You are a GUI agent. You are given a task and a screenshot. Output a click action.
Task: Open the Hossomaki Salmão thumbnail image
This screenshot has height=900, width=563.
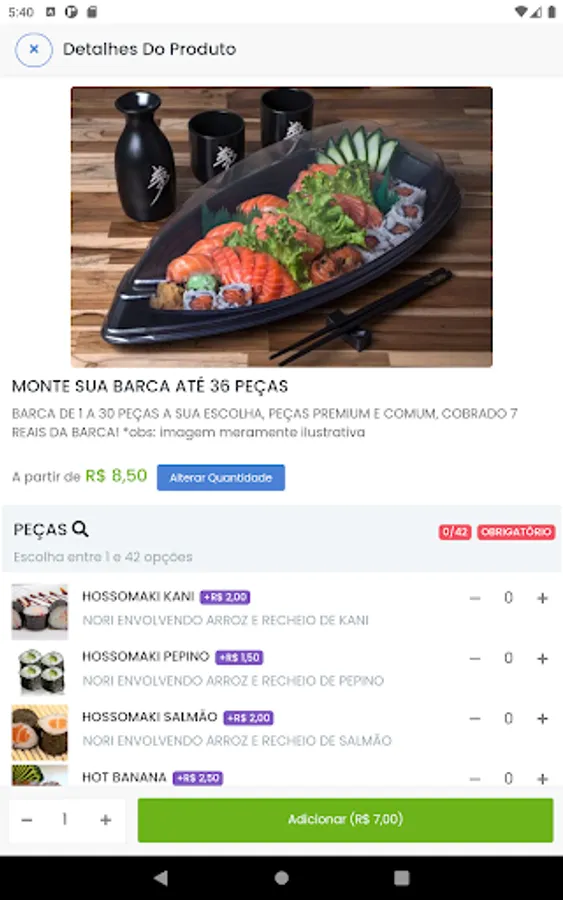point(40,732)
